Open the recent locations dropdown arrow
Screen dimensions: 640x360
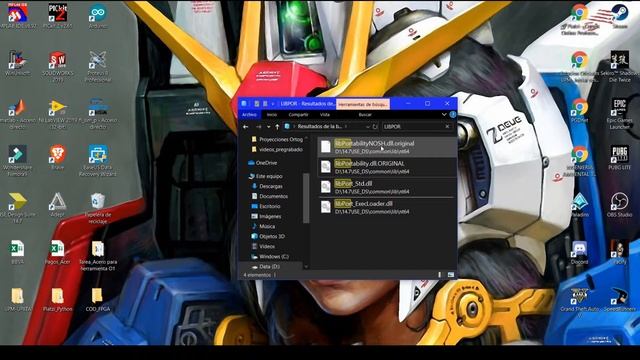click(x=268, y=127)
